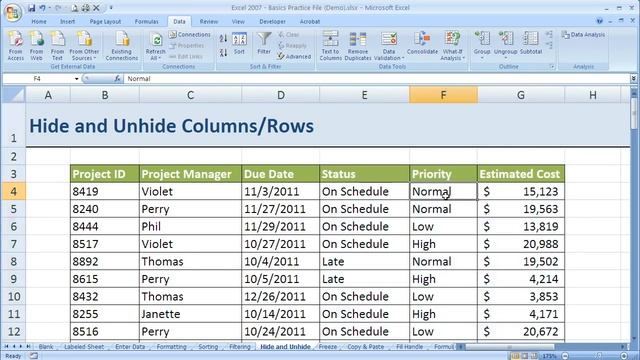Viewport: 640px width, 360px height.
Task: Expand From Other Sources dropdown
Action: click(x=84, y=46)
